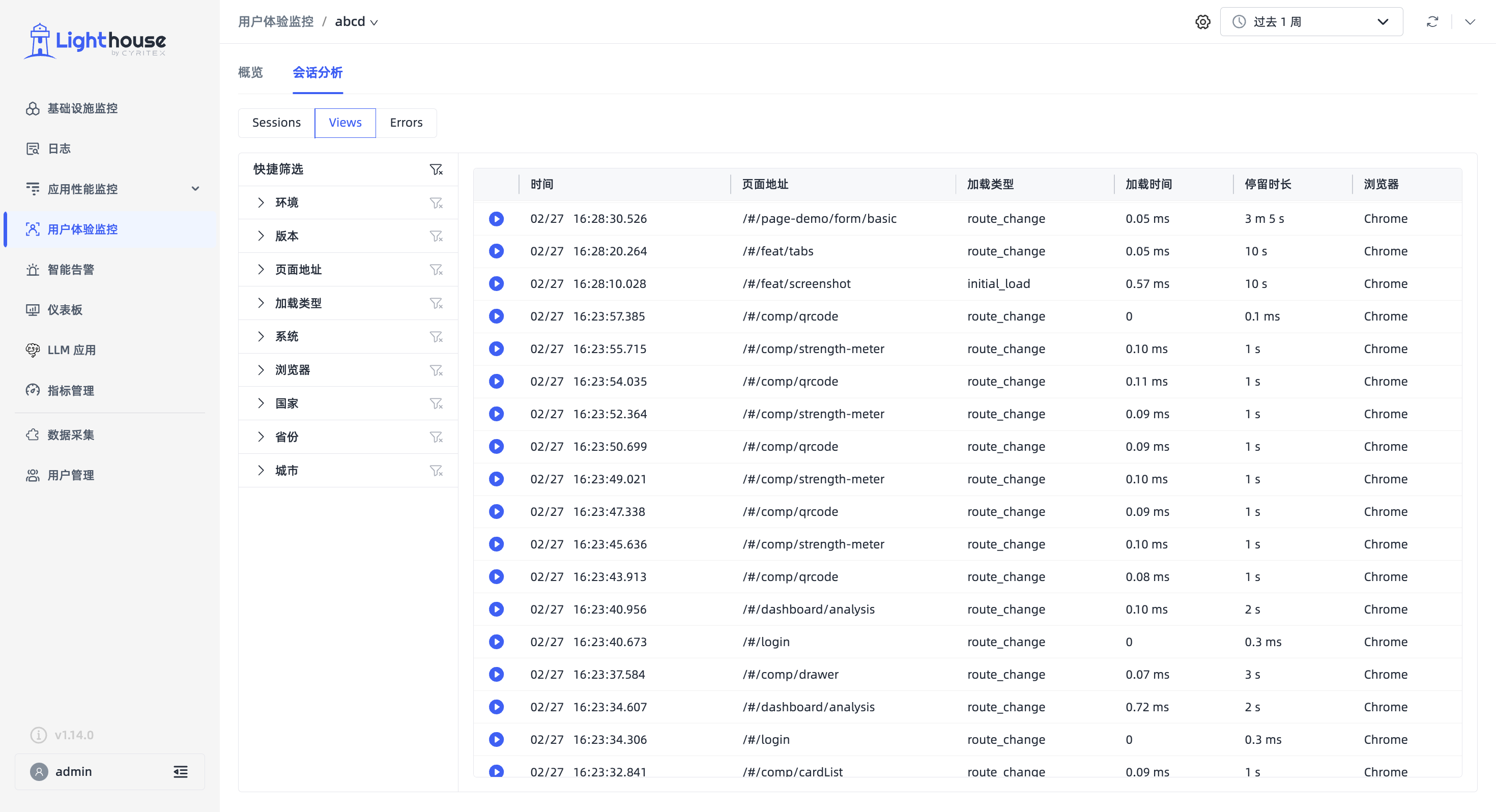Clear the 环境 filter icon
This screenshot has height=812, width=1496.
(x=436, y=202)
